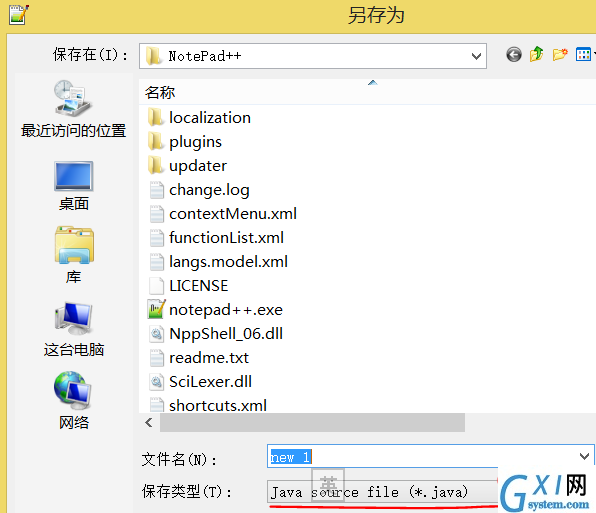Open 最近访问的位置 in places bar

coord(73,109)
